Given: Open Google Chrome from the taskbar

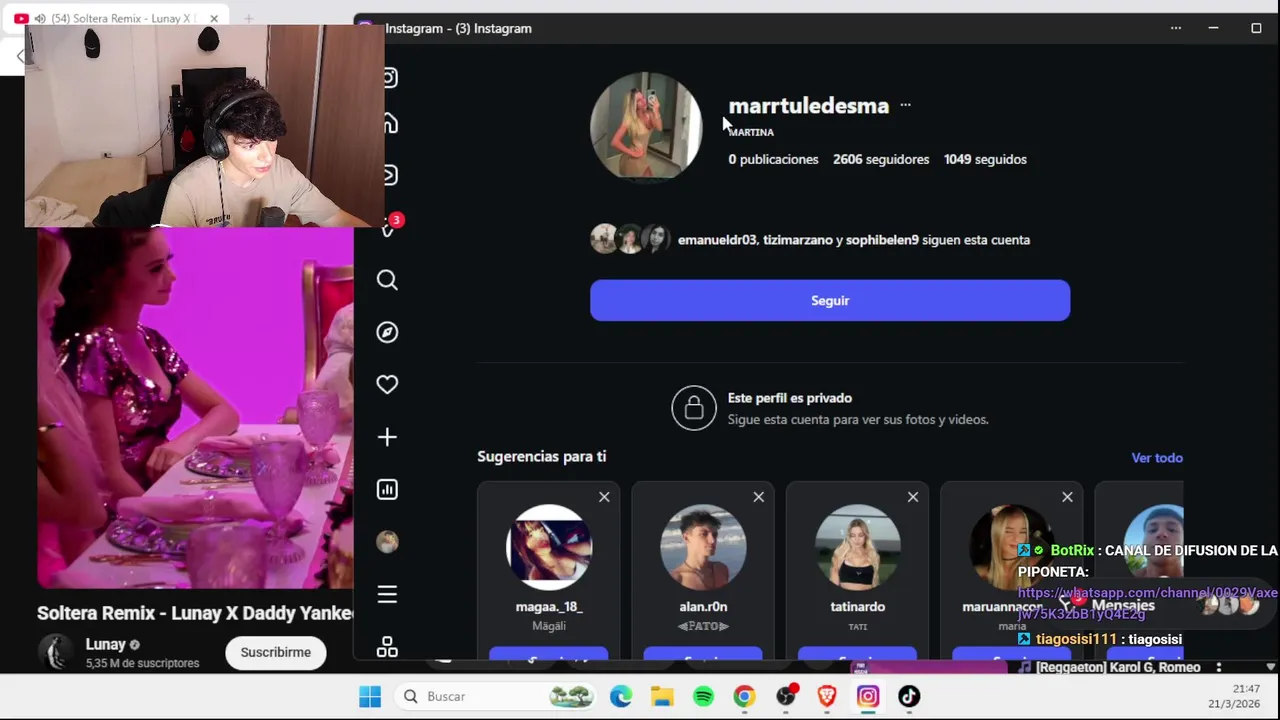Looking at the screenshot, I should tap(744, 696).
